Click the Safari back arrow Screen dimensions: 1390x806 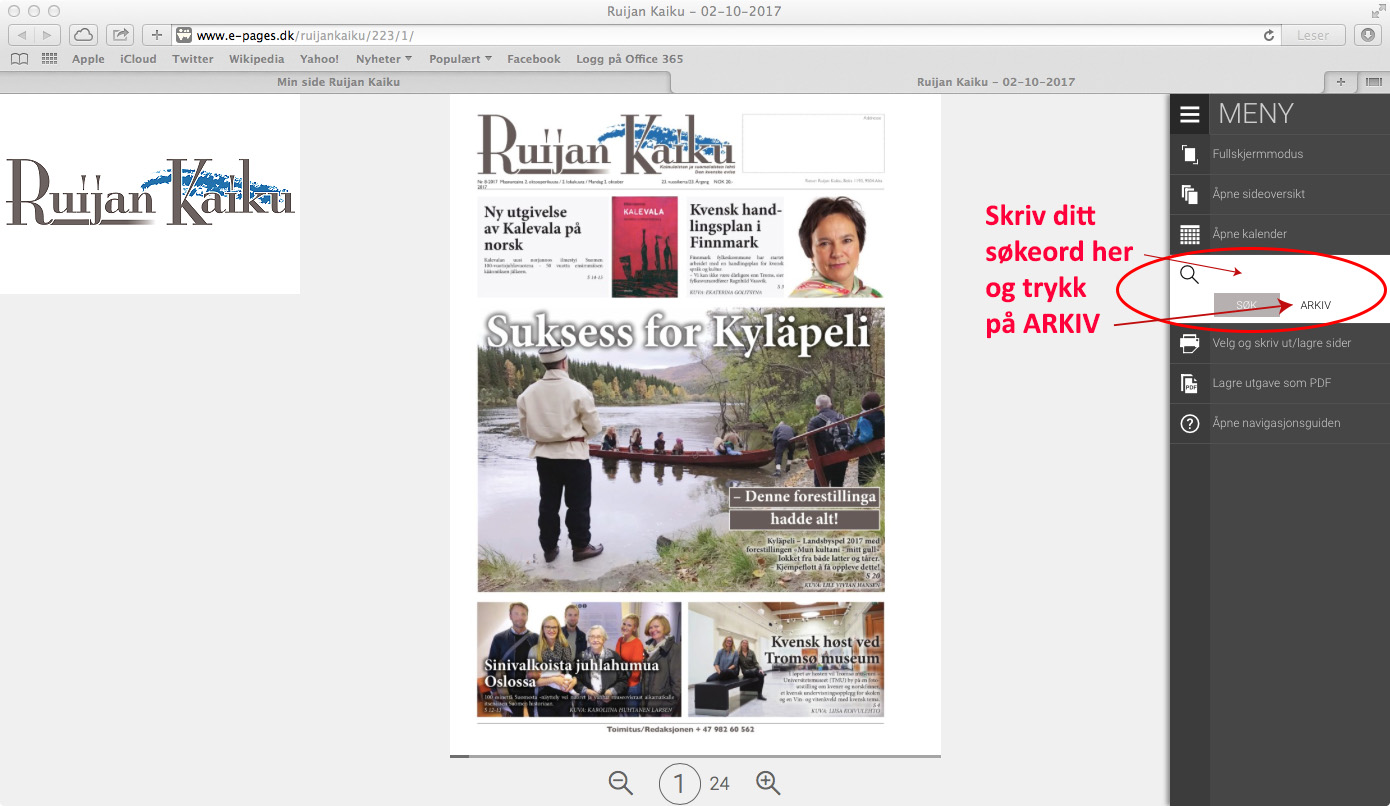(x=21, y=35)
